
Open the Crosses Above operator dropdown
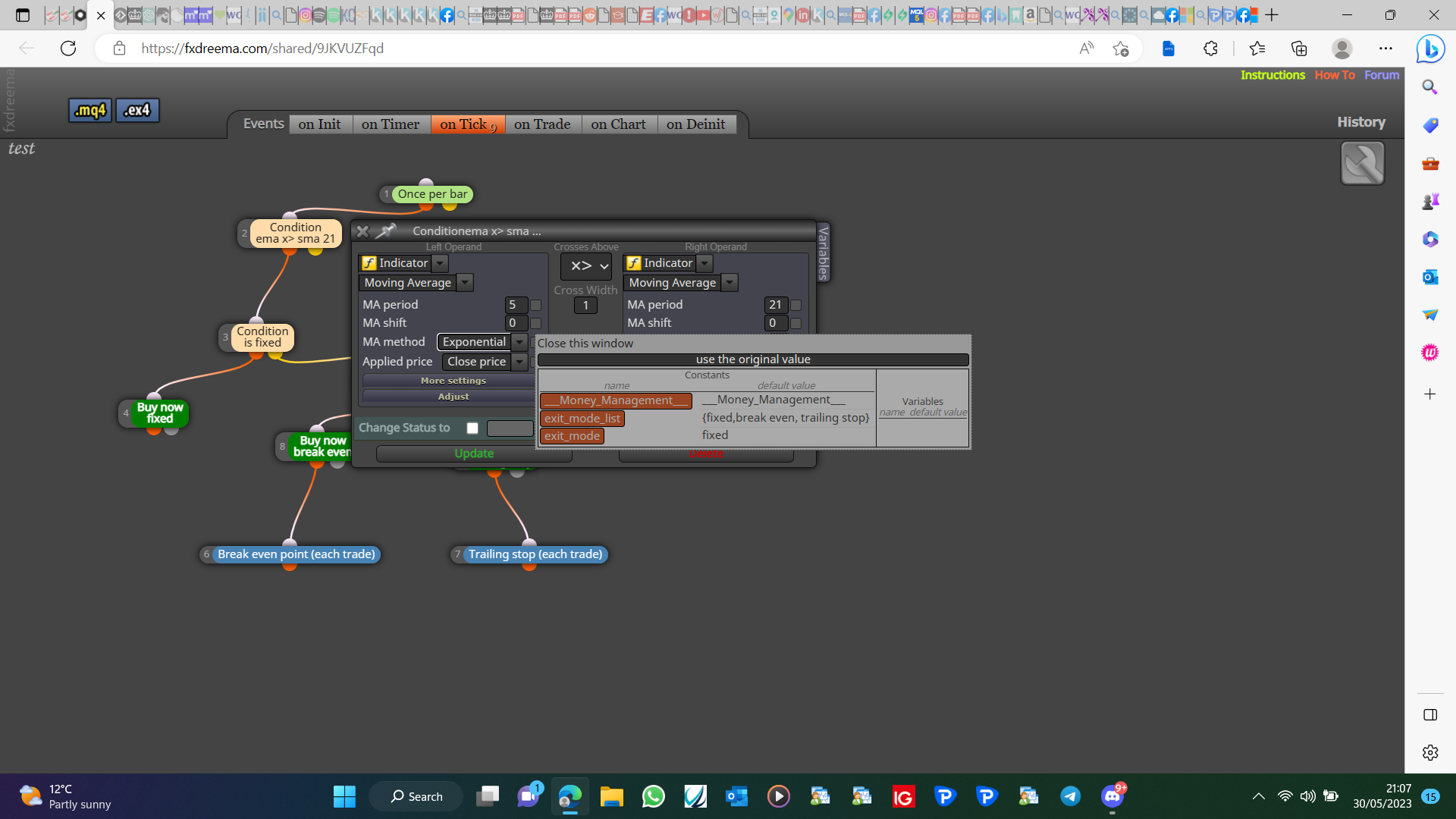586,266
